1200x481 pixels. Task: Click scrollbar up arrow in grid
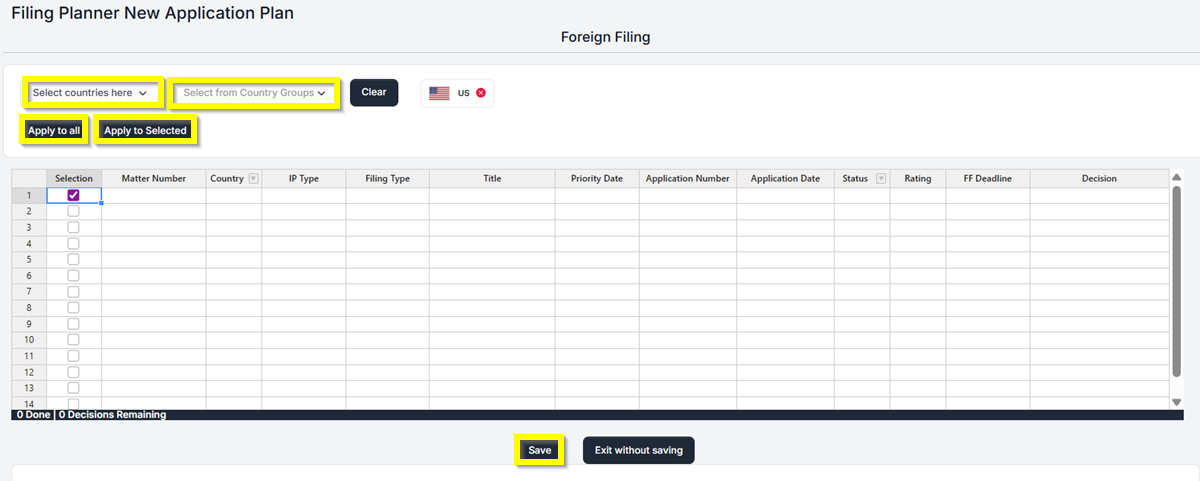1176,176
